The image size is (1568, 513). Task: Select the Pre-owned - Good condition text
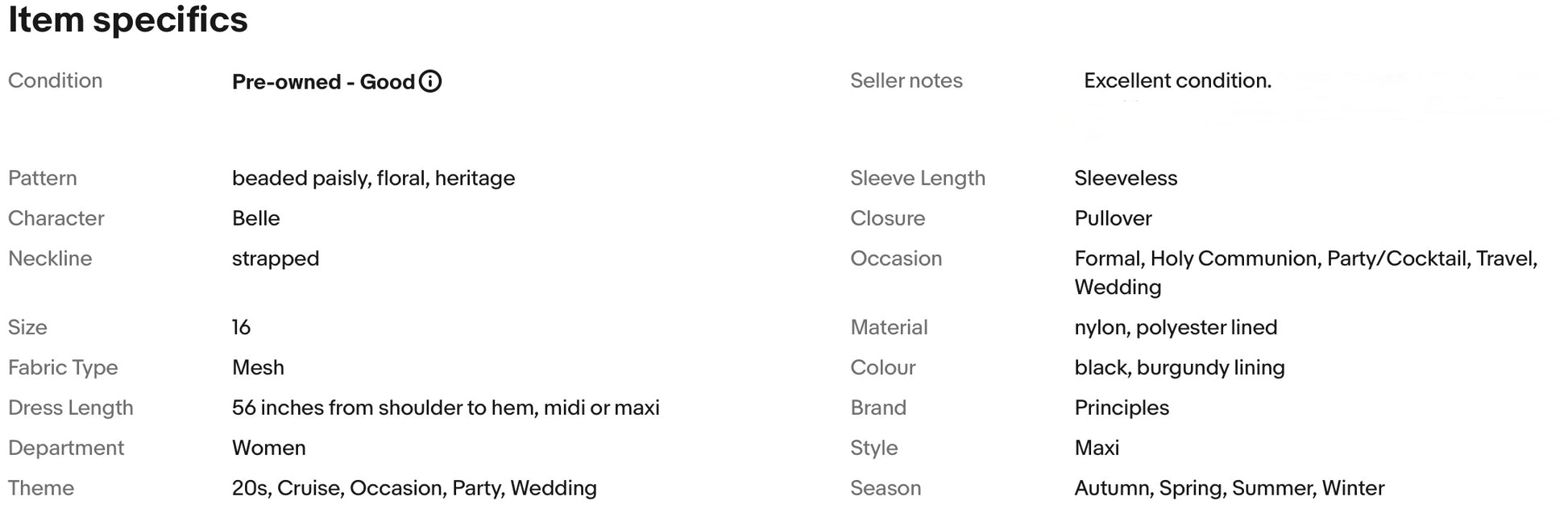click(x=323, y=82)
